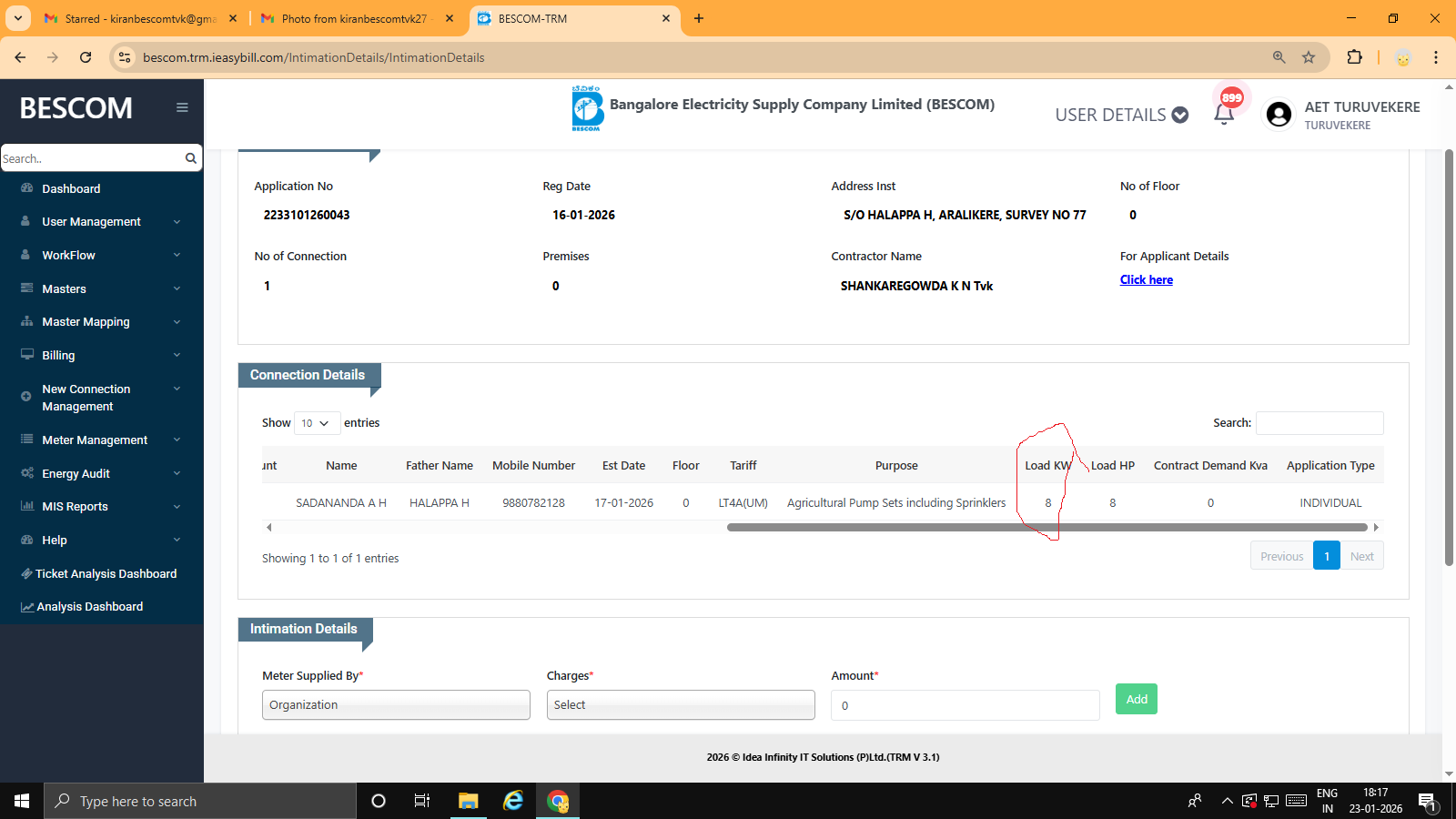
Task: Click the User Management person icon
Action: (25, 221)
